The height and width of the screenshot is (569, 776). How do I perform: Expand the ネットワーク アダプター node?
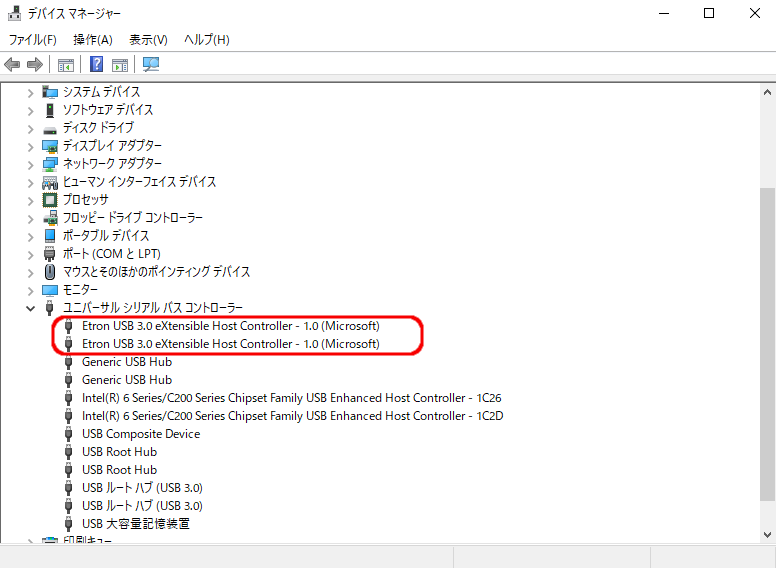click(30, 165)
